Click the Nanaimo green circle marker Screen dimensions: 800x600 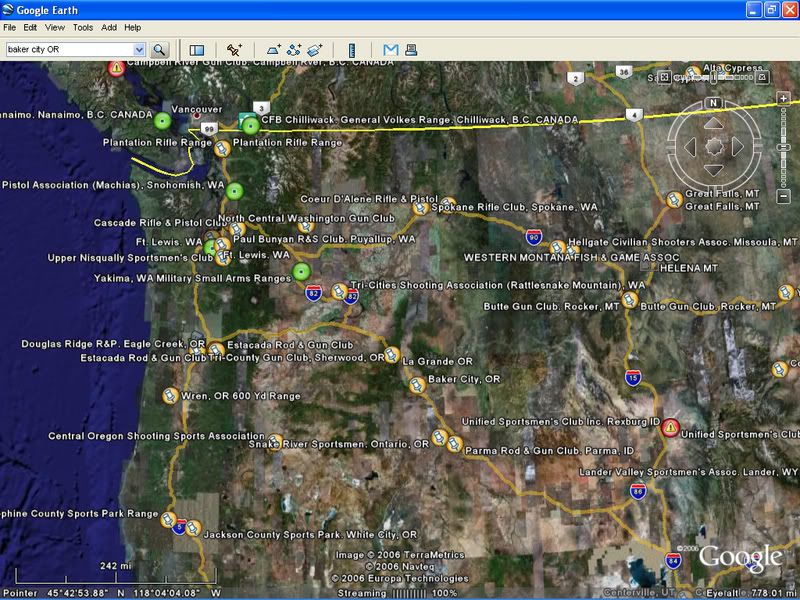(163, 121)
